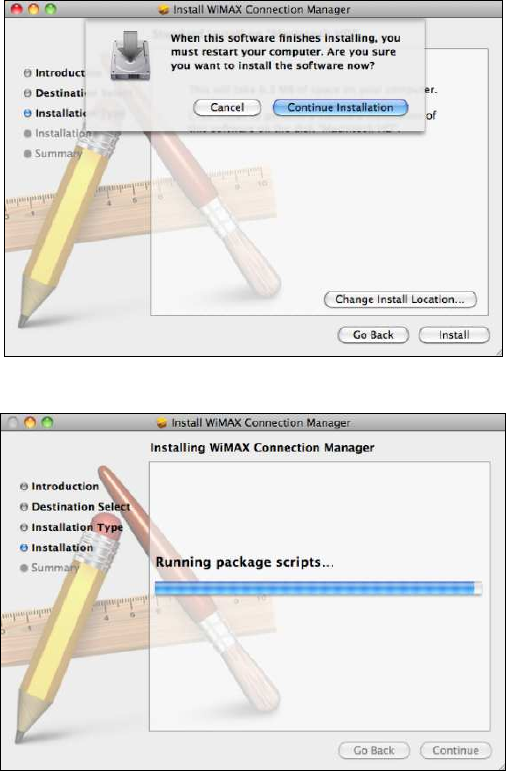Click the Summary bullet in upper installer sidebar
Image resolution: width=506 pixels, height=771 pixels.
tap(28, 154)
